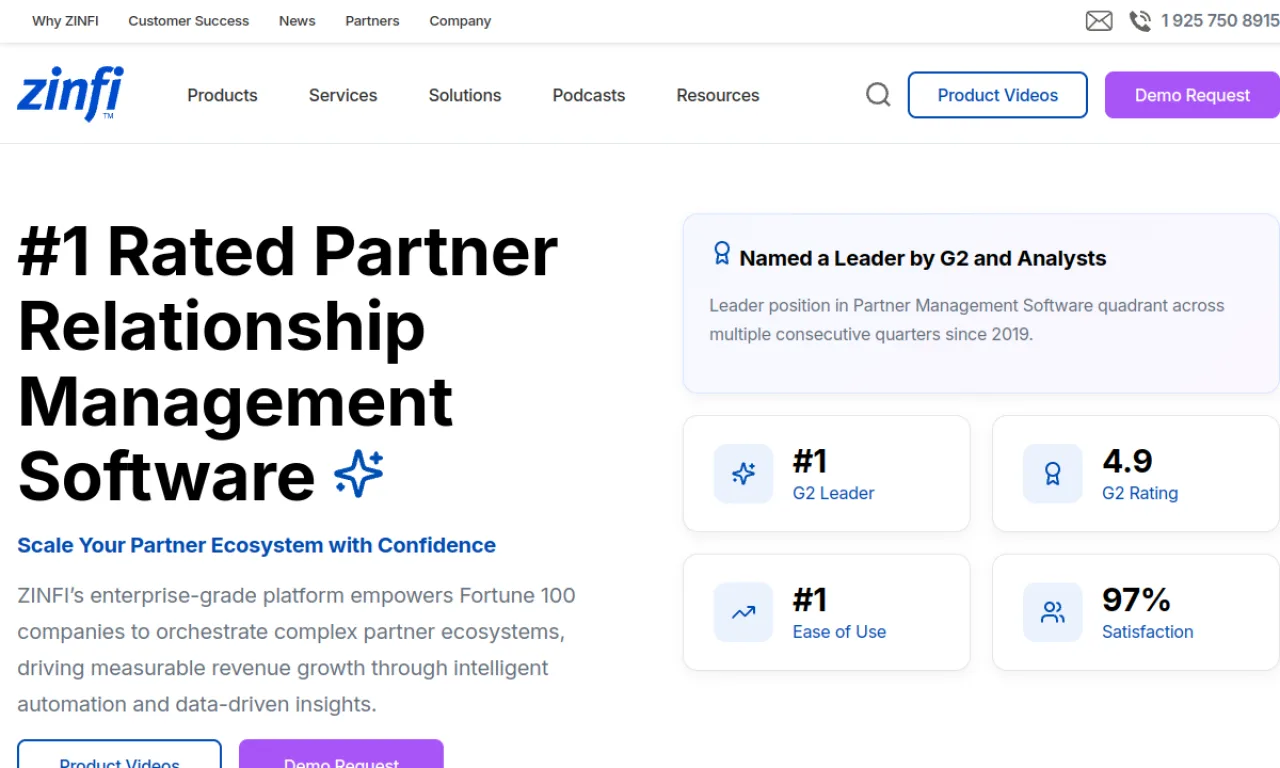Screen dimensions: 1280x768
Task: Click the users icon in Satisfaction card
Action: [x=1052, y=612]
